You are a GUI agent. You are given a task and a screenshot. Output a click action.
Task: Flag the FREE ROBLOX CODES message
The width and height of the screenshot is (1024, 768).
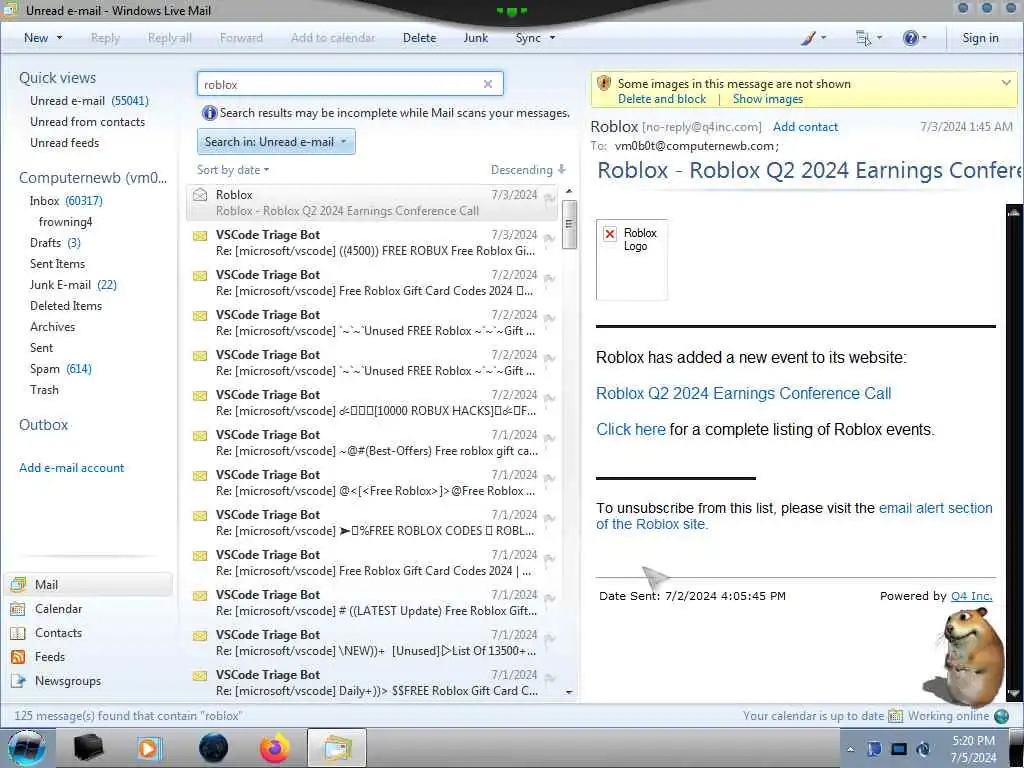coord(549,519)
